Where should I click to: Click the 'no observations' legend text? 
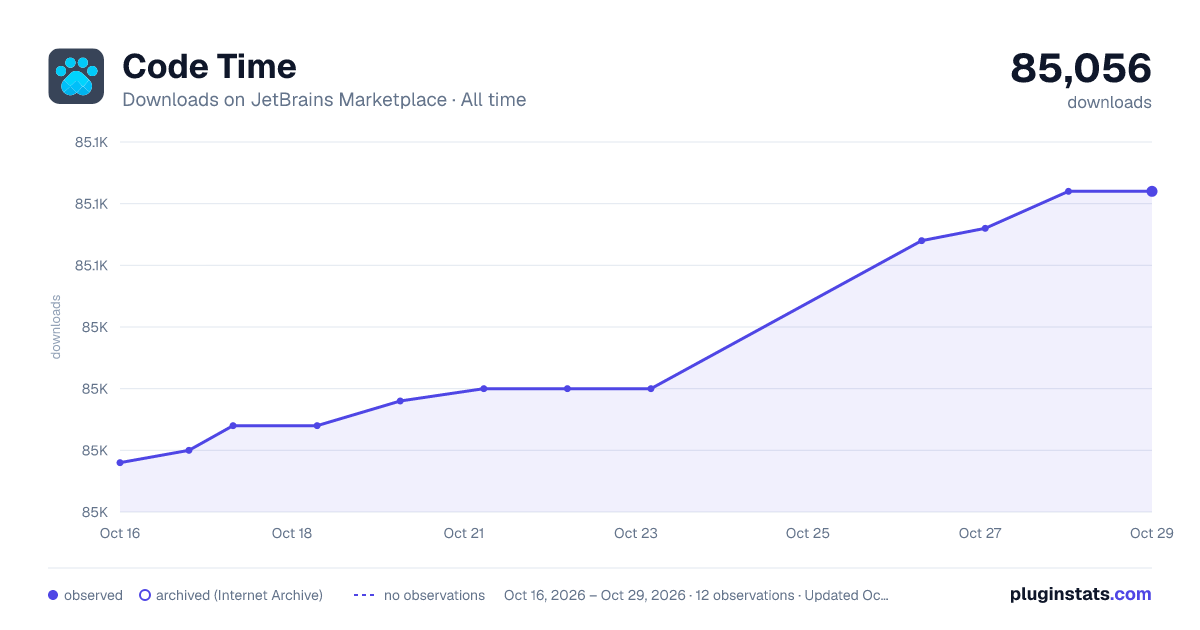(434, 595)
